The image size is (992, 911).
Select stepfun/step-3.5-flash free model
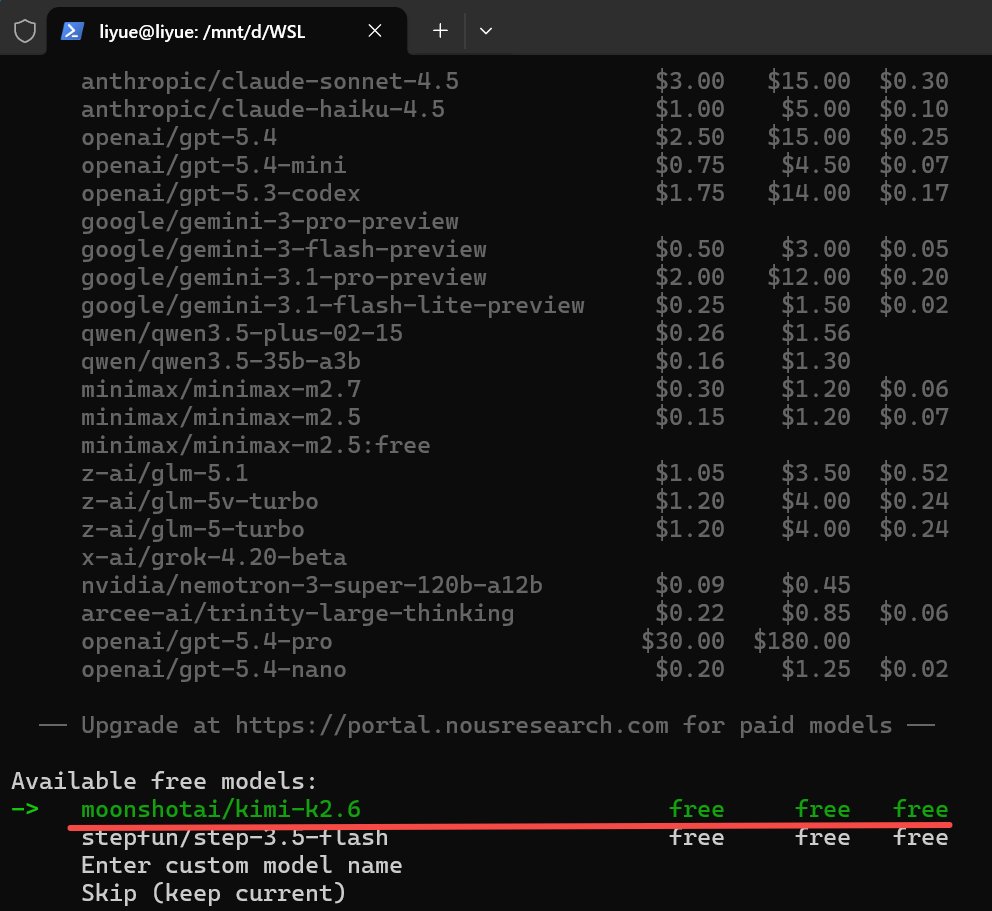tap(514, 838)
